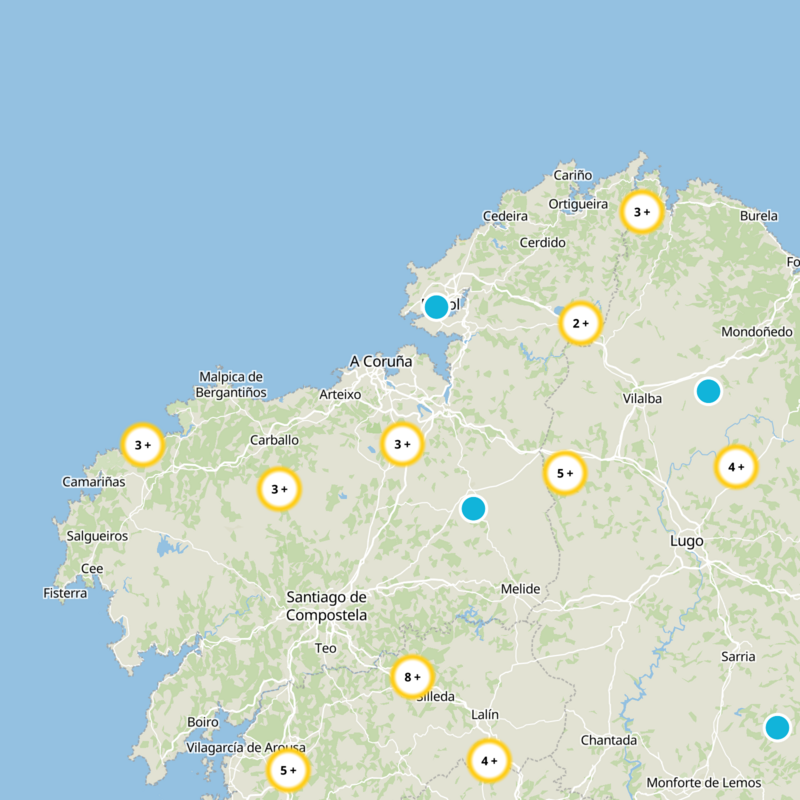Click the Chantada label
Screen dimensions: 800x800
pos(609,740)
